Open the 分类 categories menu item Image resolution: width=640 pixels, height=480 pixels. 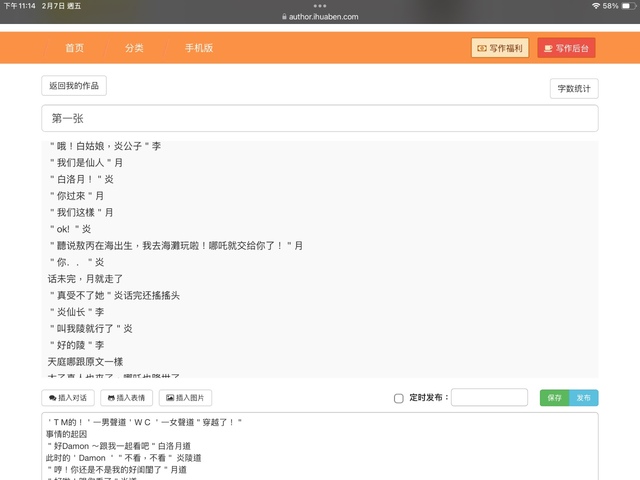[134, 48]
